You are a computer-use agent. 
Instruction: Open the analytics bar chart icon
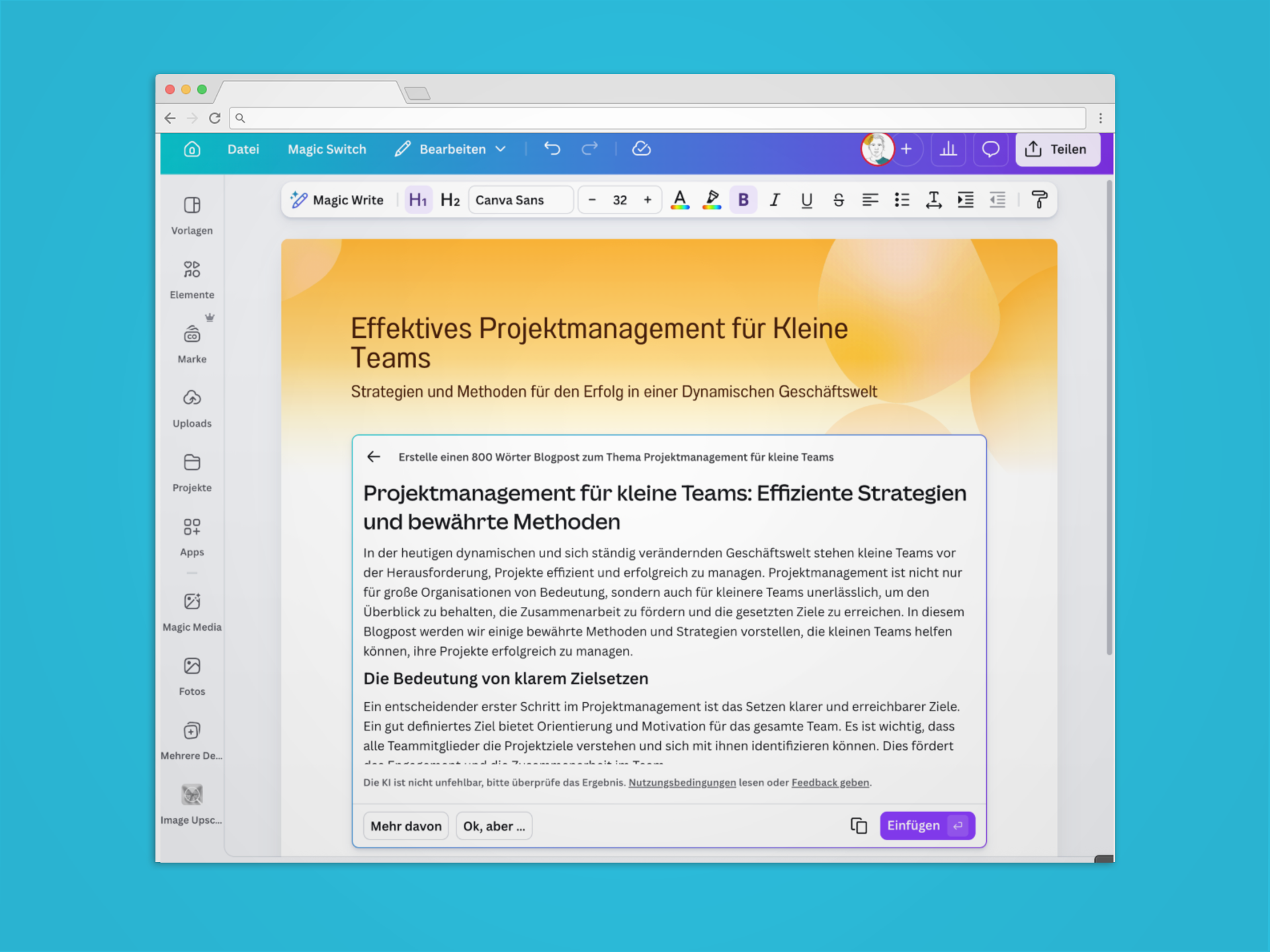coord(948,149)
